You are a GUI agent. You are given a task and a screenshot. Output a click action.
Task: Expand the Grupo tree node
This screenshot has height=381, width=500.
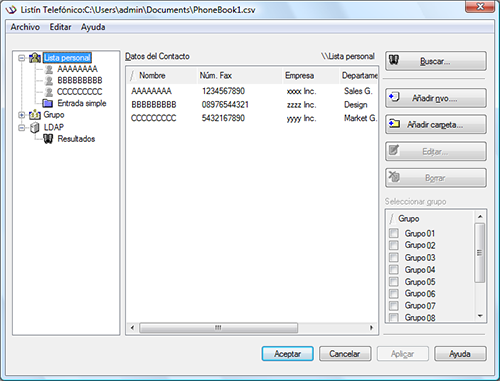[x=22, y=115]
